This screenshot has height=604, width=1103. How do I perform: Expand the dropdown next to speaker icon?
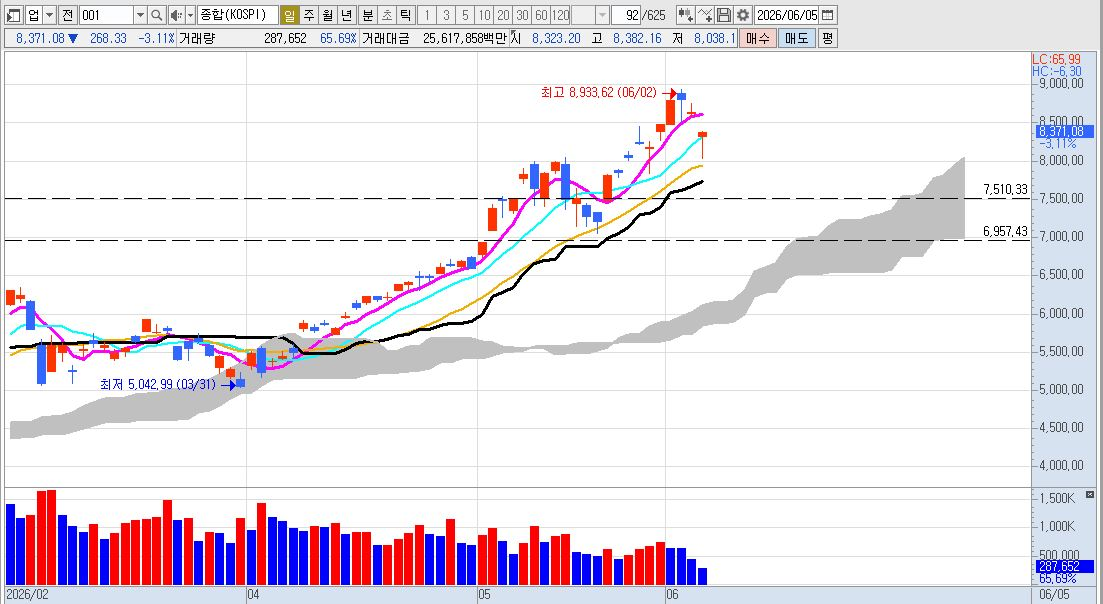pos(190,15)
